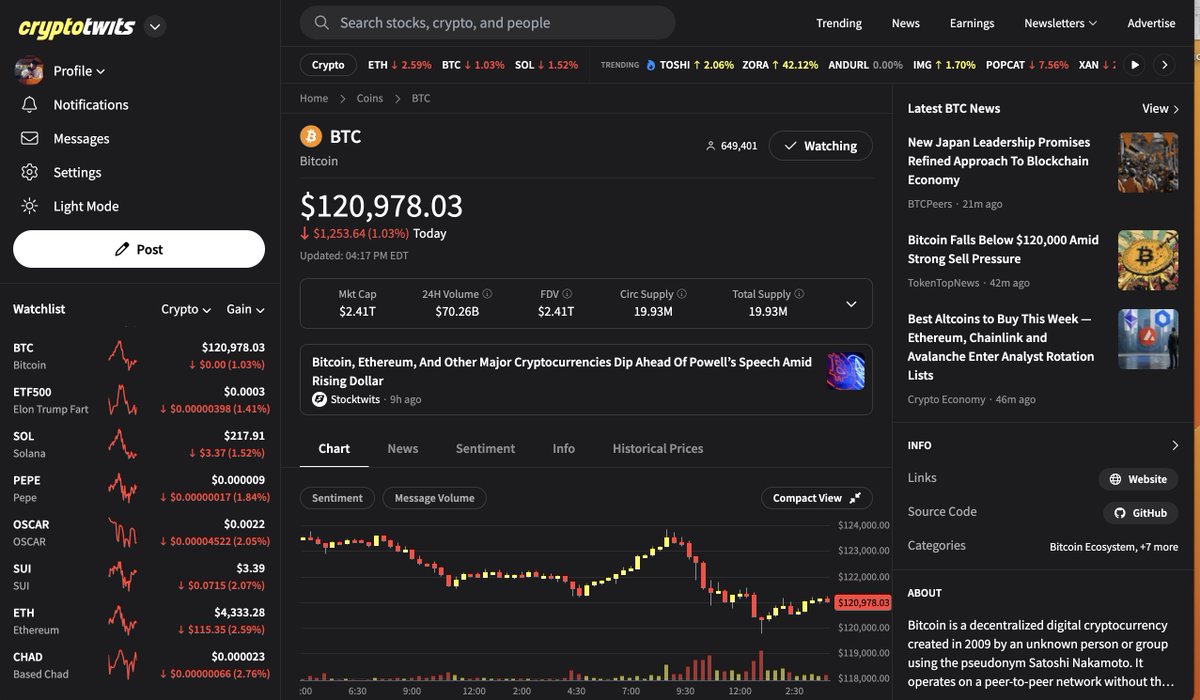This screenshot has width=1200, height=700.
Task: Select CHAD Based Chad in the watchlist
Action: (139, 665)
